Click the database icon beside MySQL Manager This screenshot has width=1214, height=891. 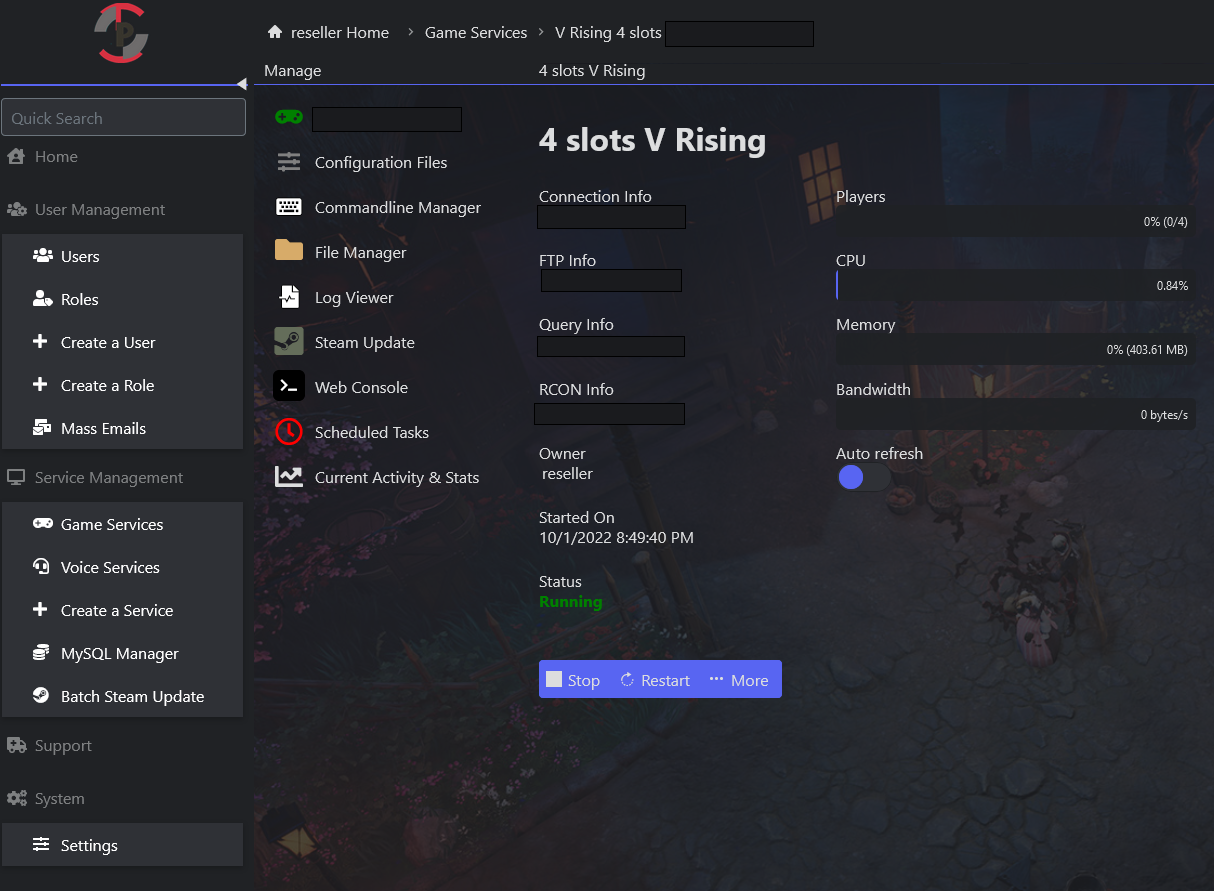pos(41,653)
